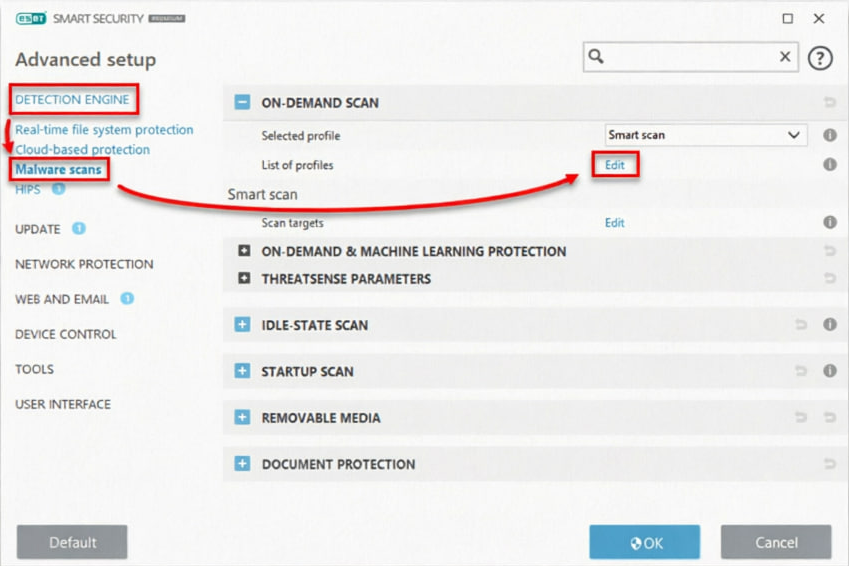This screenshot has width=849, height=566.
Task: Edit the Scan targets
Action: coord(615,223)
